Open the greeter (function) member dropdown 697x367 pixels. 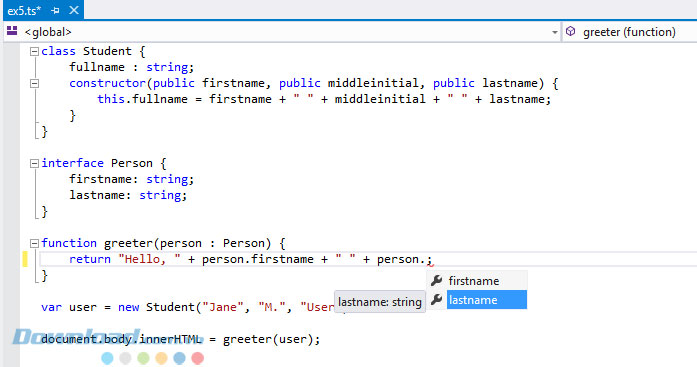(x=630, y=32)
